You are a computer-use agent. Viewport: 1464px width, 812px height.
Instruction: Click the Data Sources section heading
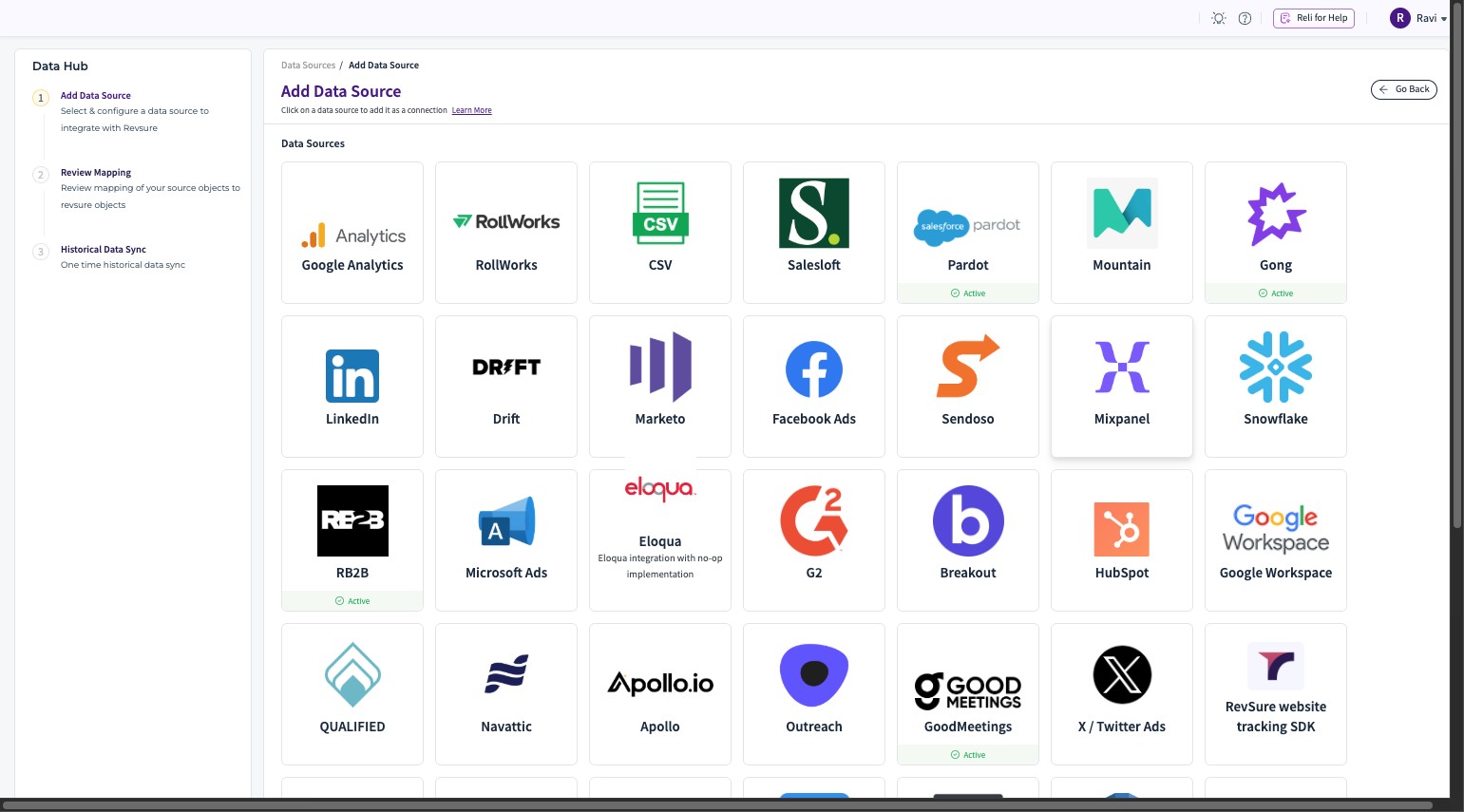(x=313, y=144)
